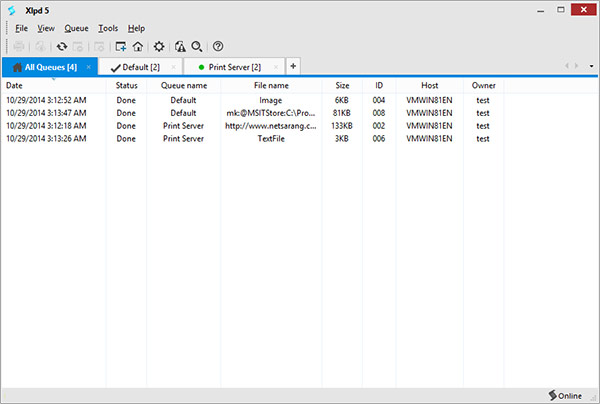Screen dimensions: 600x404
Task: Click the Online status indicator
Action: 565,395
